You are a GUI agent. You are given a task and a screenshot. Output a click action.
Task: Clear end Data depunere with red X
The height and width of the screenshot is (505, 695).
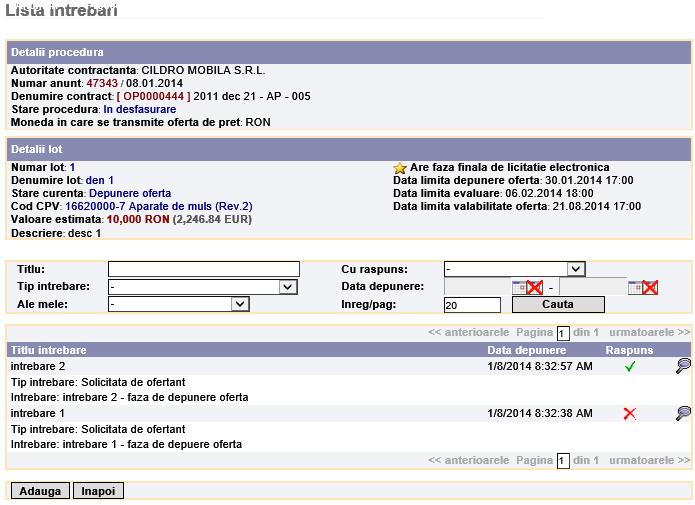(650, 287)
